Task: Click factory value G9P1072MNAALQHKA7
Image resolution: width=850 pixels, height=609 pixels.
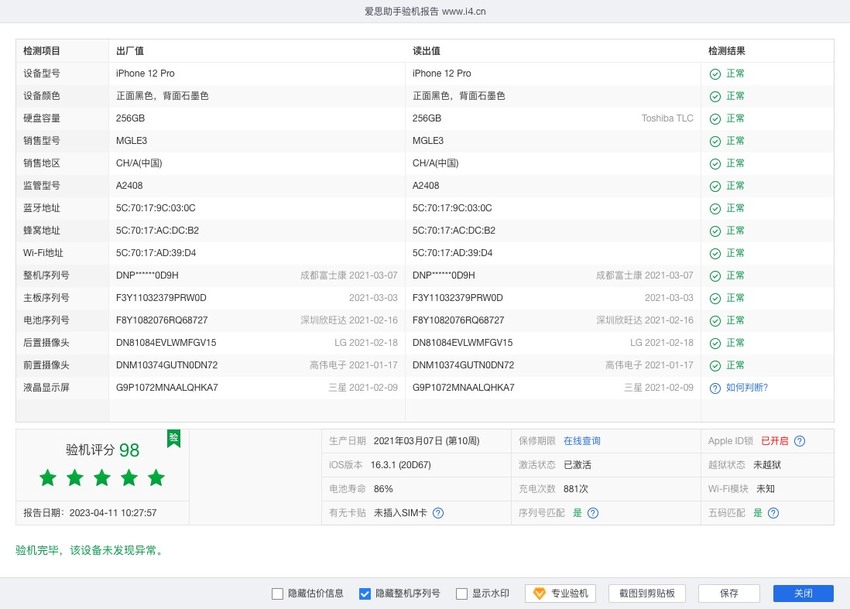Action: coord(167,387)
